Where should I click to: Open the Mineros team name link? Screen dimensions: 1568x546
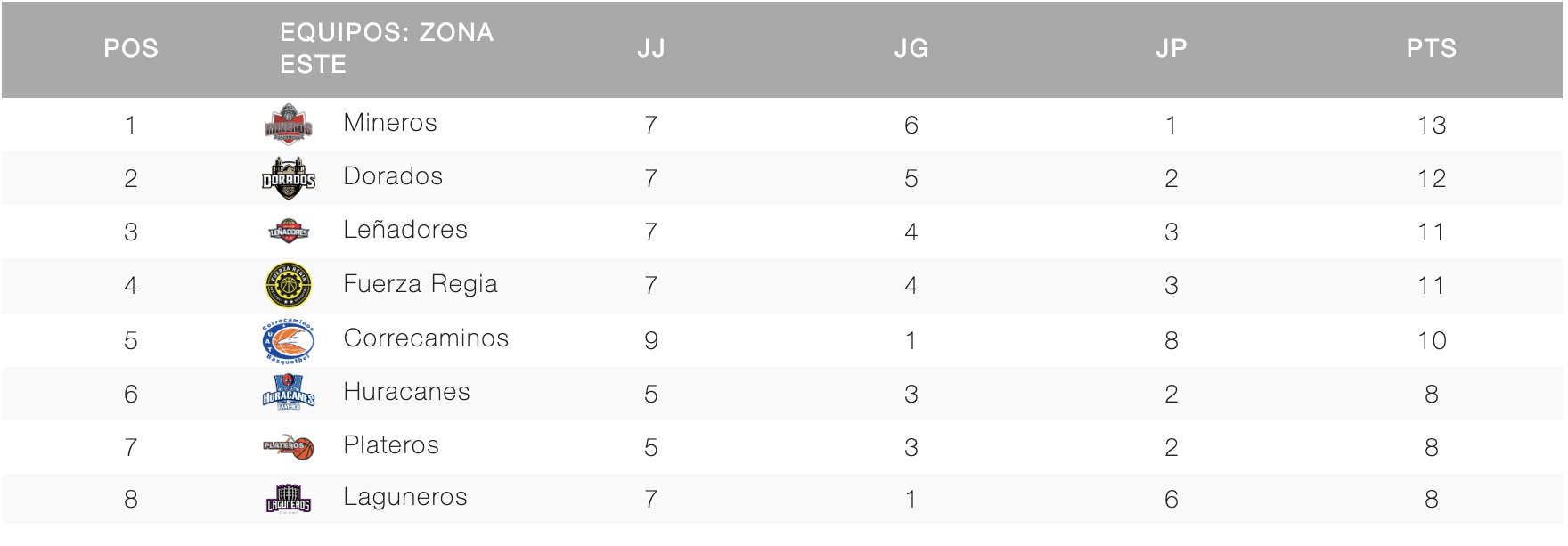tap(390, 123)
